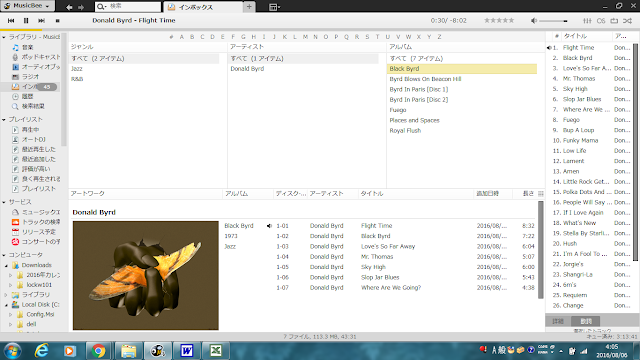Image resolution: width=640 pixels, height=360 pixels.
Task: Open column settings grid icon
Action: 540,193
